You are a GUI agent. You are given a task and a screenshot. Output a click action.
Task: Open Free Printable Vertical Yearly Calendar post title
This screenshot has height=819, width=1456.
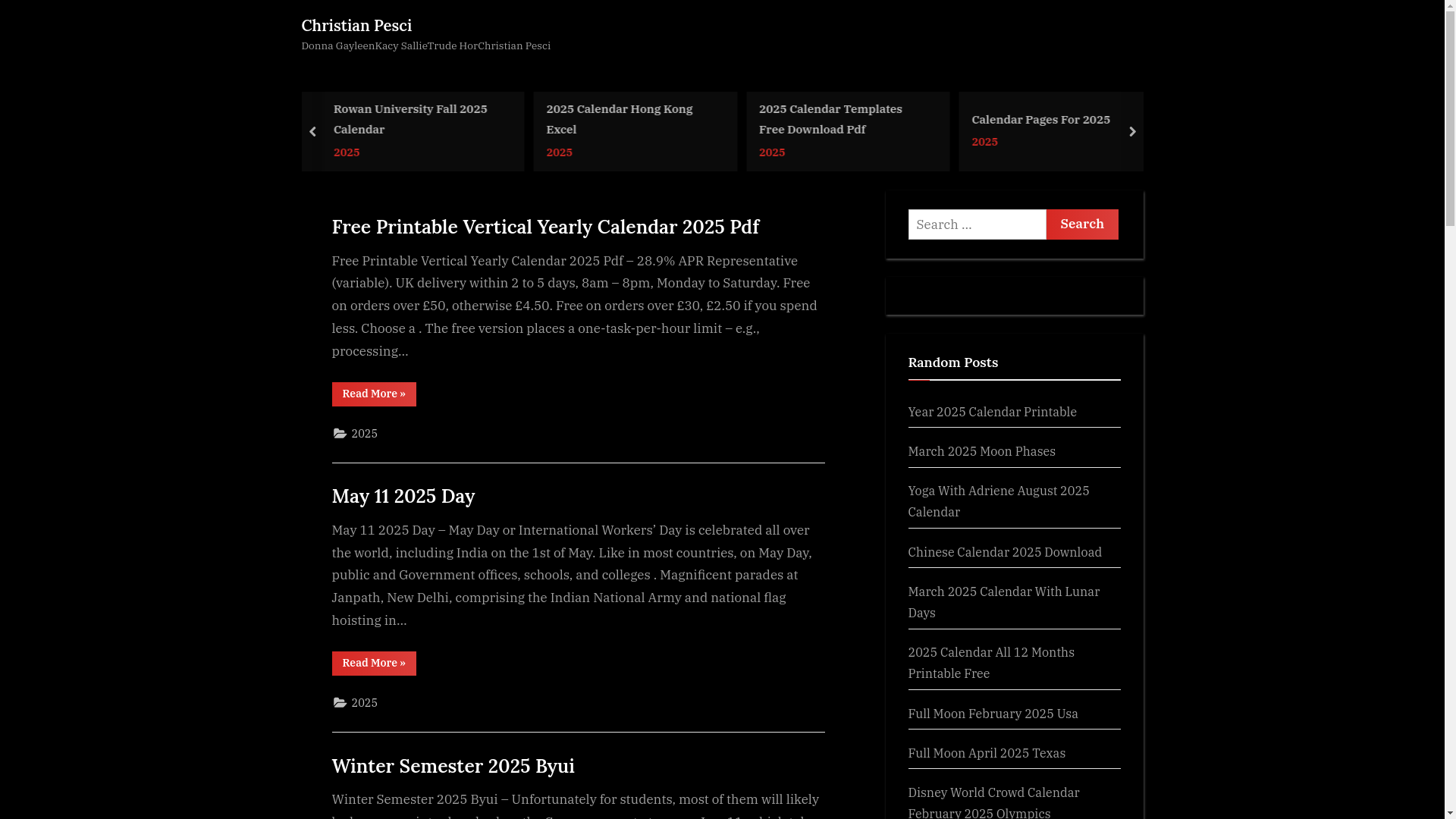[545, 227]
